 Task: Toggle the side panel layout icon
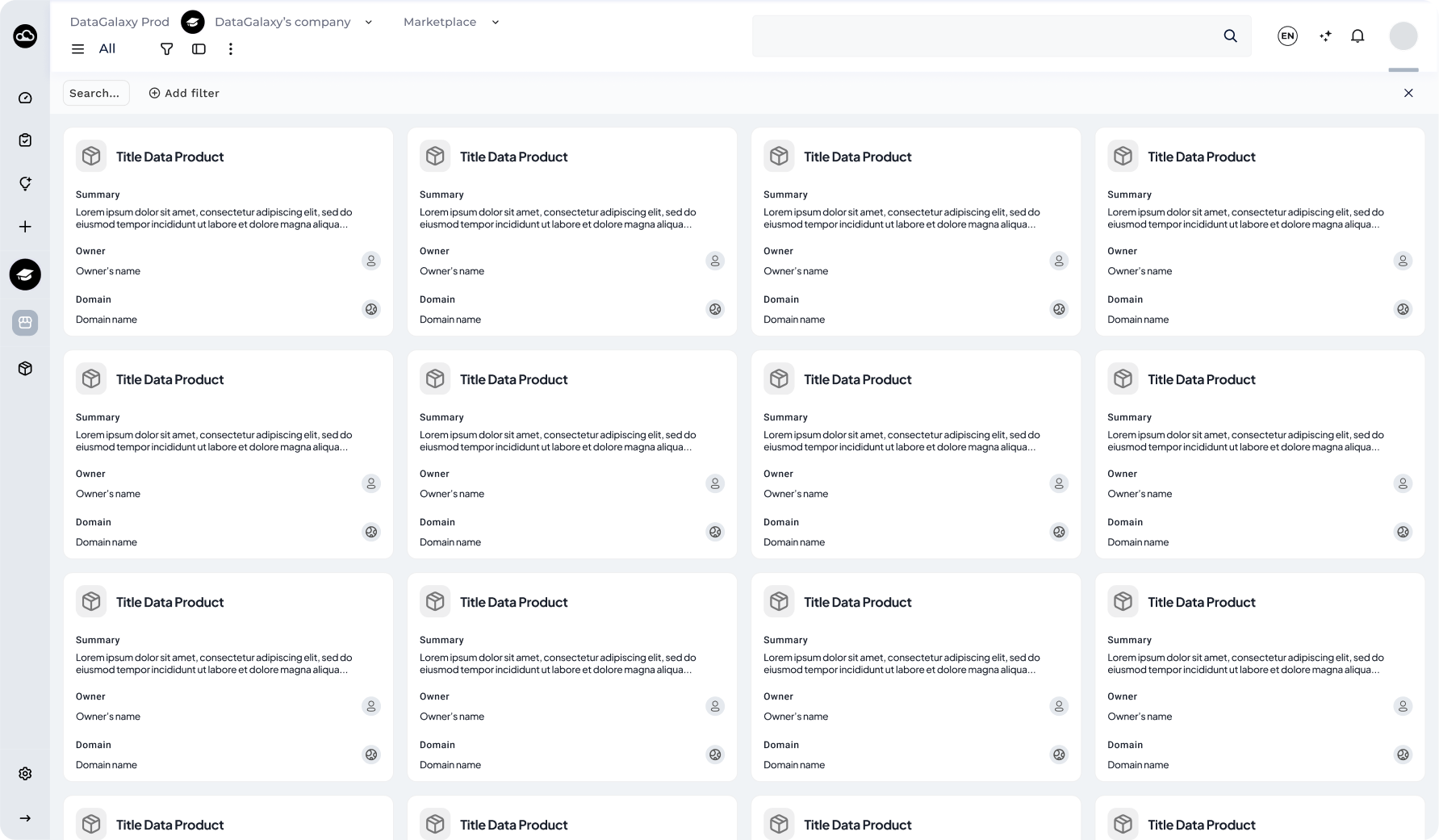click(x=199, y=49)
